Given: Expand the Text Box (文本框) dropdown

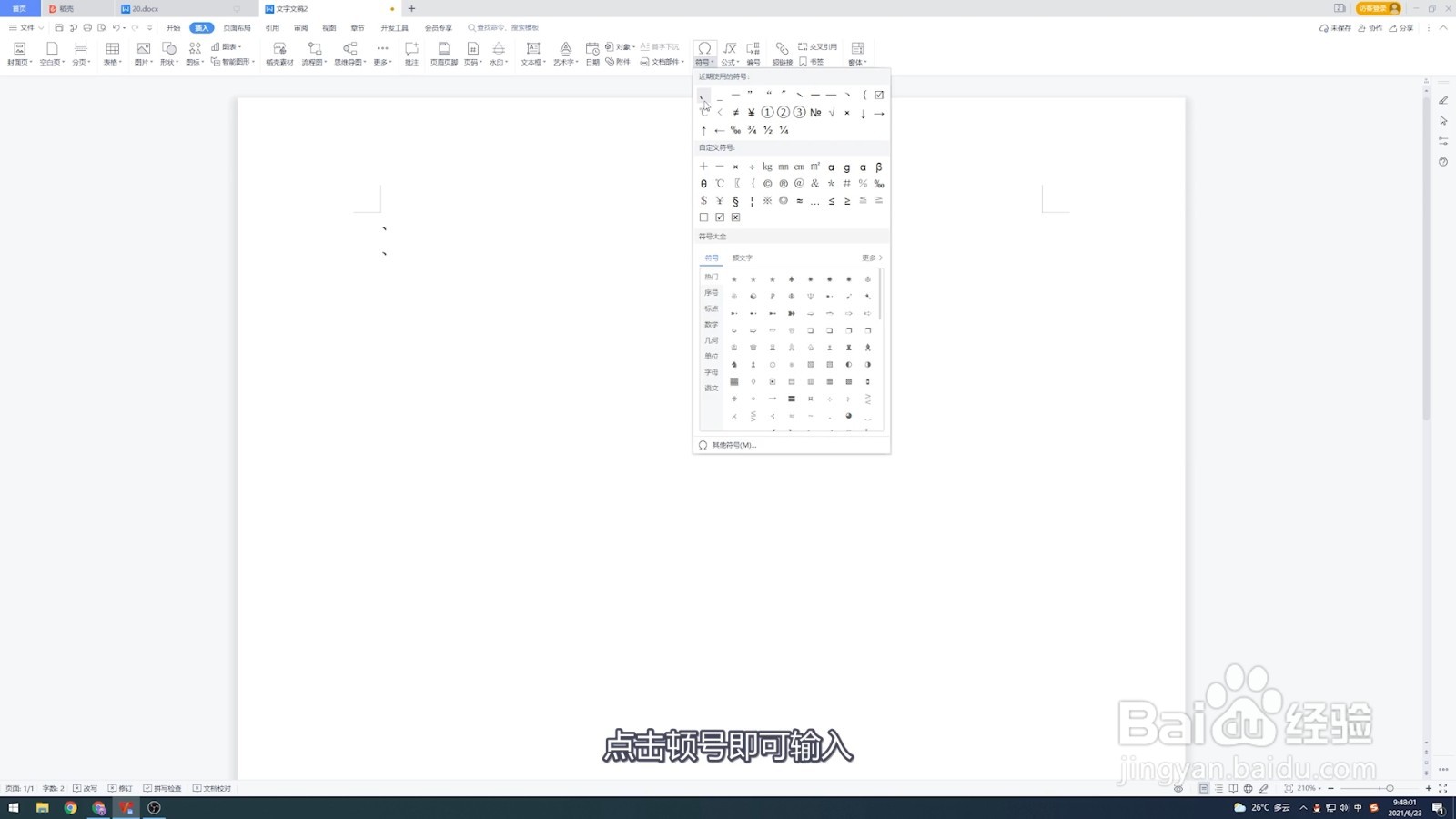Looking at the screenshot, I should [533, 54].
